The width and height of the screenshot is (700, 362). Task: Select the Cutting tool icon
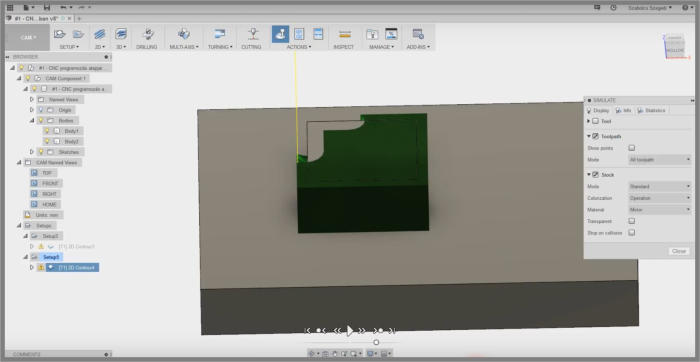[x=253, y=34]
